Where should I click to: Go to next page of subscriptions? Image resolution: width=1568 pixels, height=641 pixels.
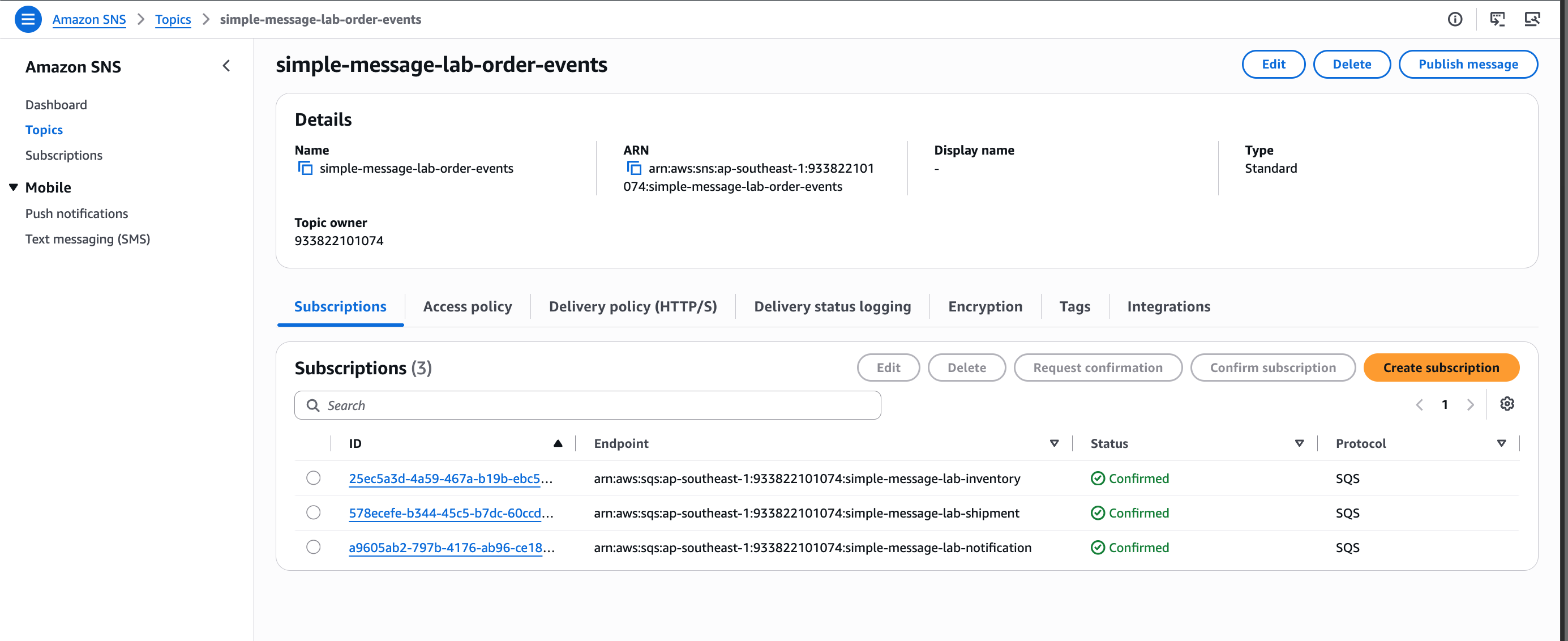pyautogui.click(x=1471, y=405)
